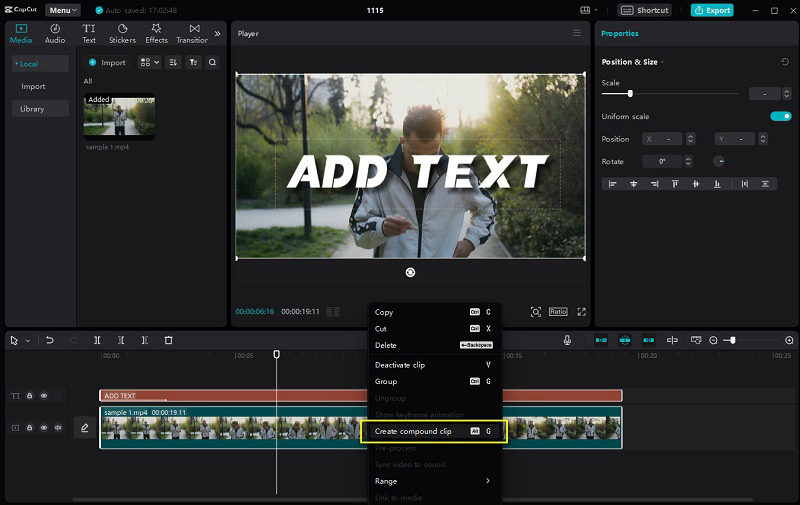
Task: Toggle the Uniform scale switch
Action: [780, 116]
